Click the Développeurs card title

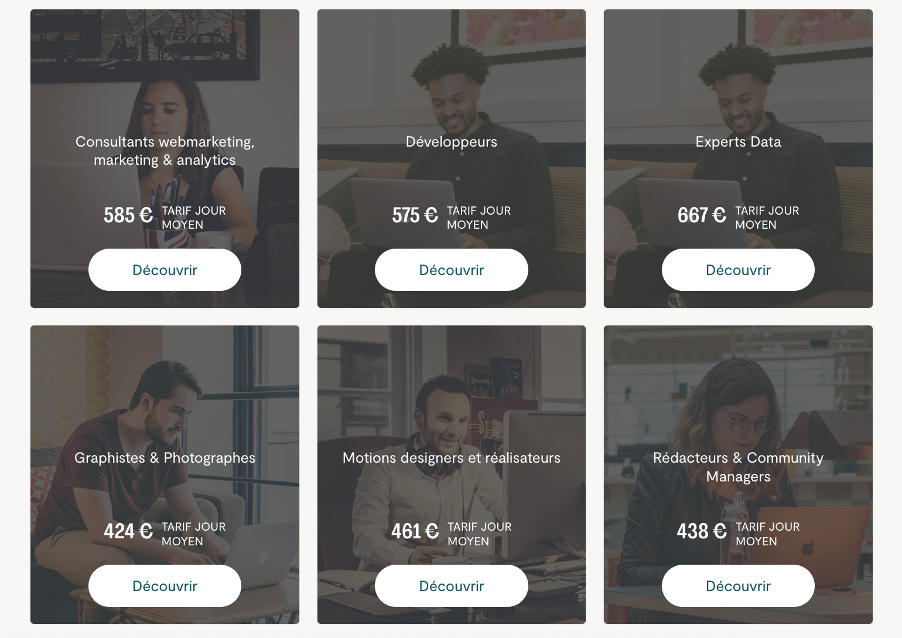point(451,142)
